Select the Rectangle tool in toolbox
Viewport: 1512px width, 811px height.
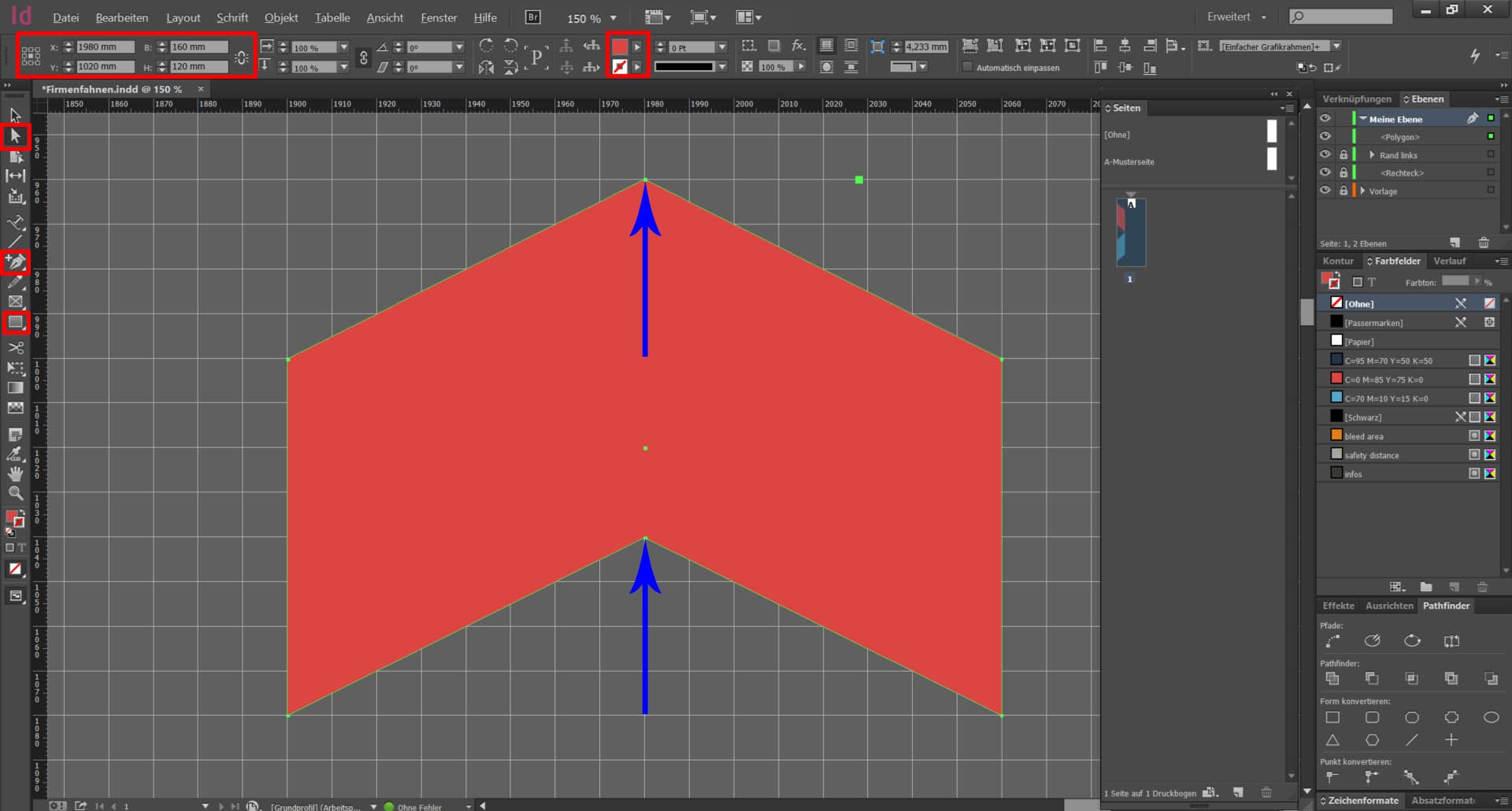point(15,322)
